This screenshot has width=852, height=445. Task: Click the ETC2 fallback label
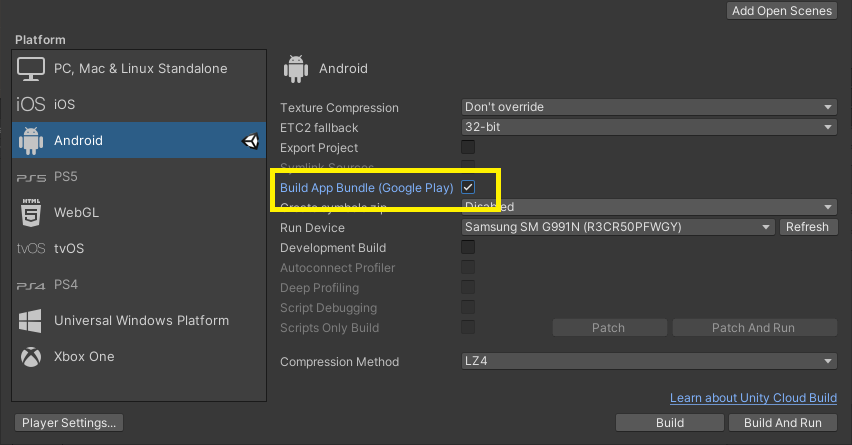pyautogui.click(x=319, y=128)
